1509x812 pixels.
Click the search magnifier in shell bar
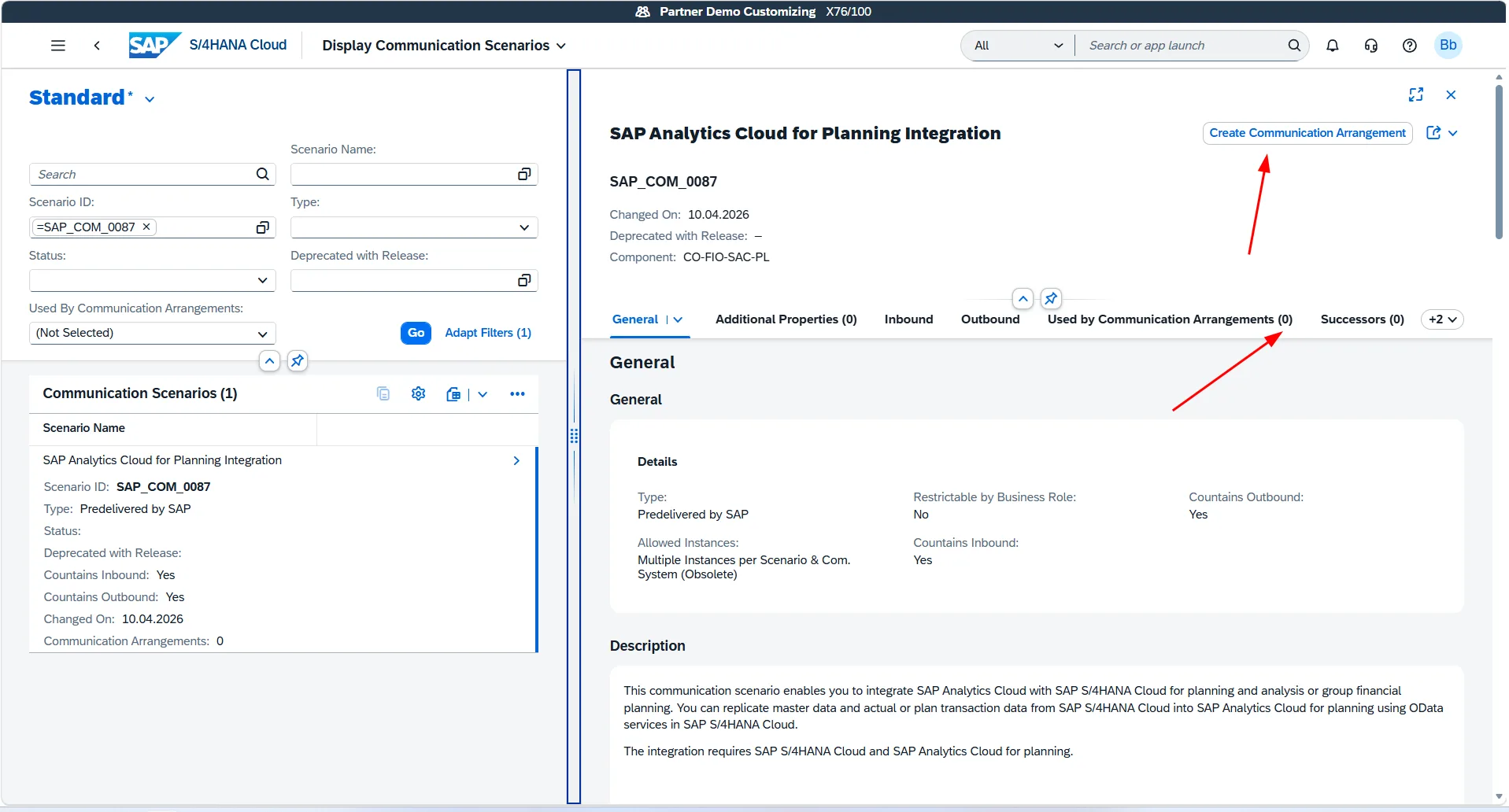(1294, 46)
